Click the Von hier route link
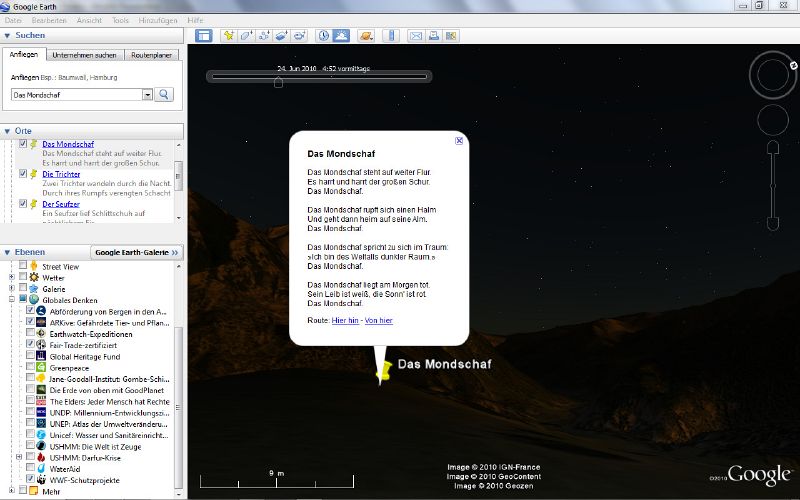This screenshot has height=500, width=800. (x=379, y=320)
